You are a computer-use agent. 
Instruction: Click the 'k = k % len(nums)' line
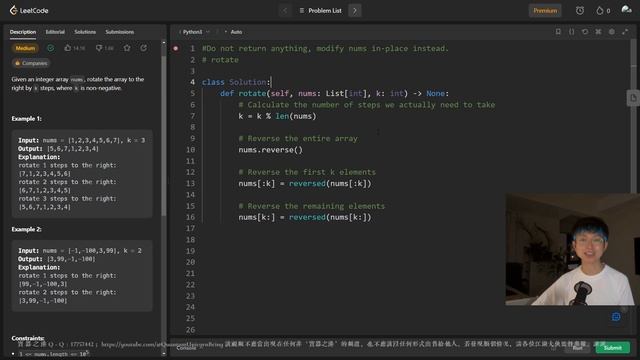[278, 116]
